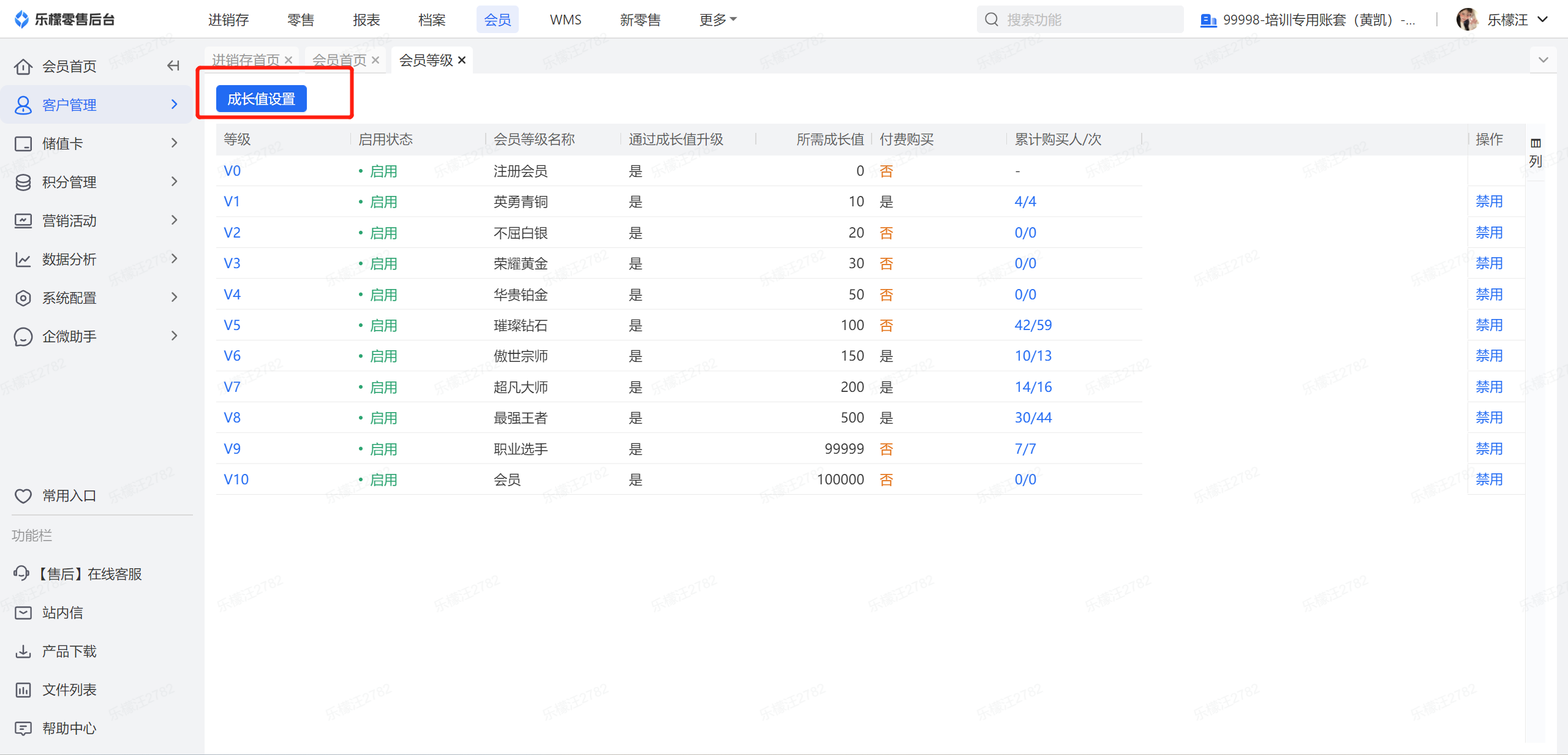Screen dimensions: 1568x755
Task: Open the 进销存 top menu
Action: (228, 20)
